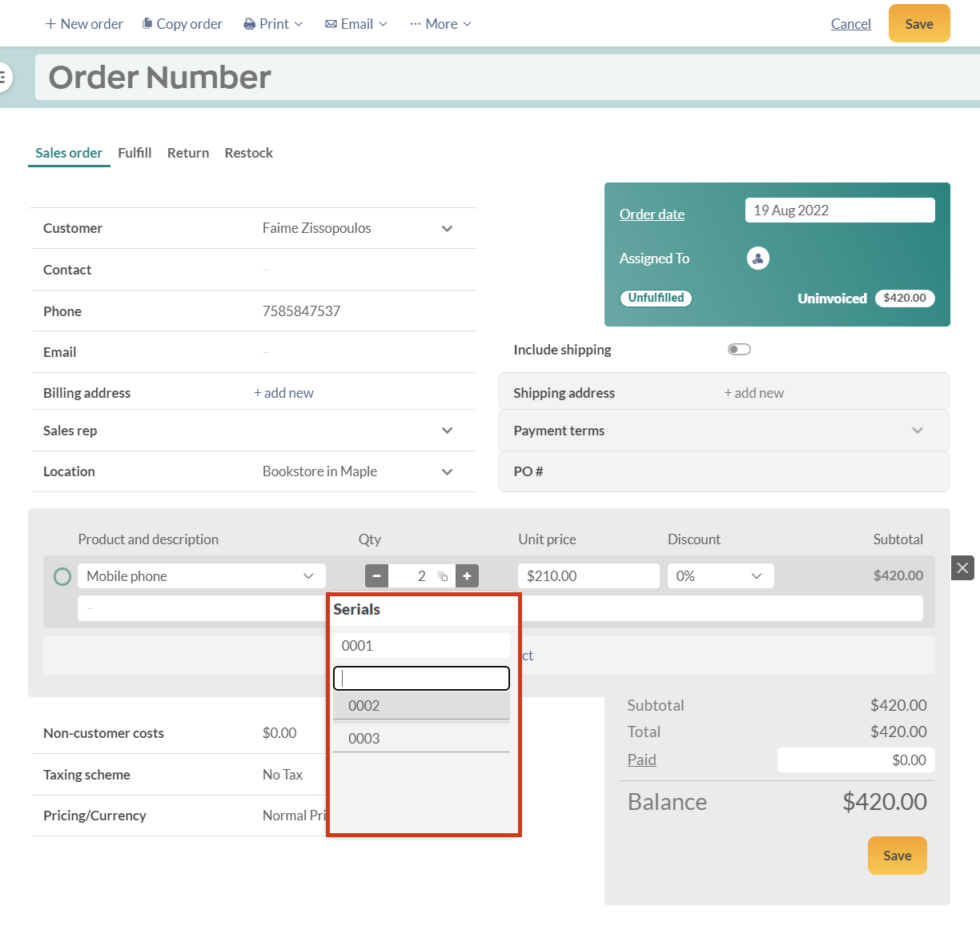
Task: Increase the Mobile phone quantity
Action: [466, 575]
